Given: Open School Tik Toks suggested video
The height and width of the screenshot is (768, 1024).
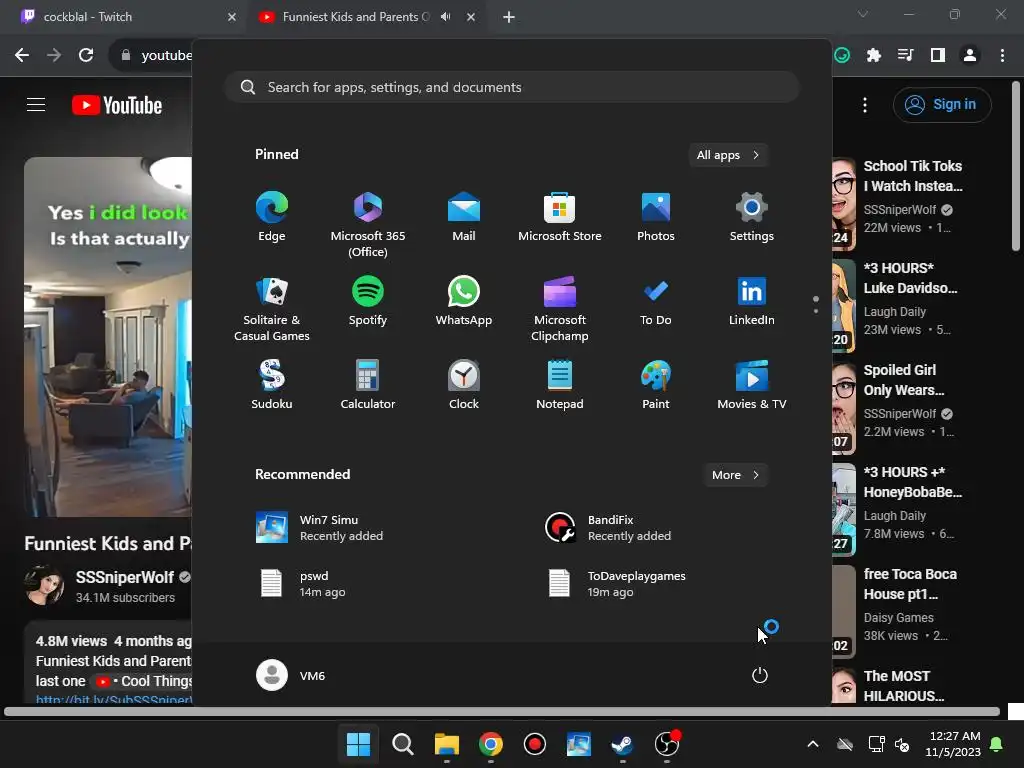Looking at the screenshot, I should point(912,176).
